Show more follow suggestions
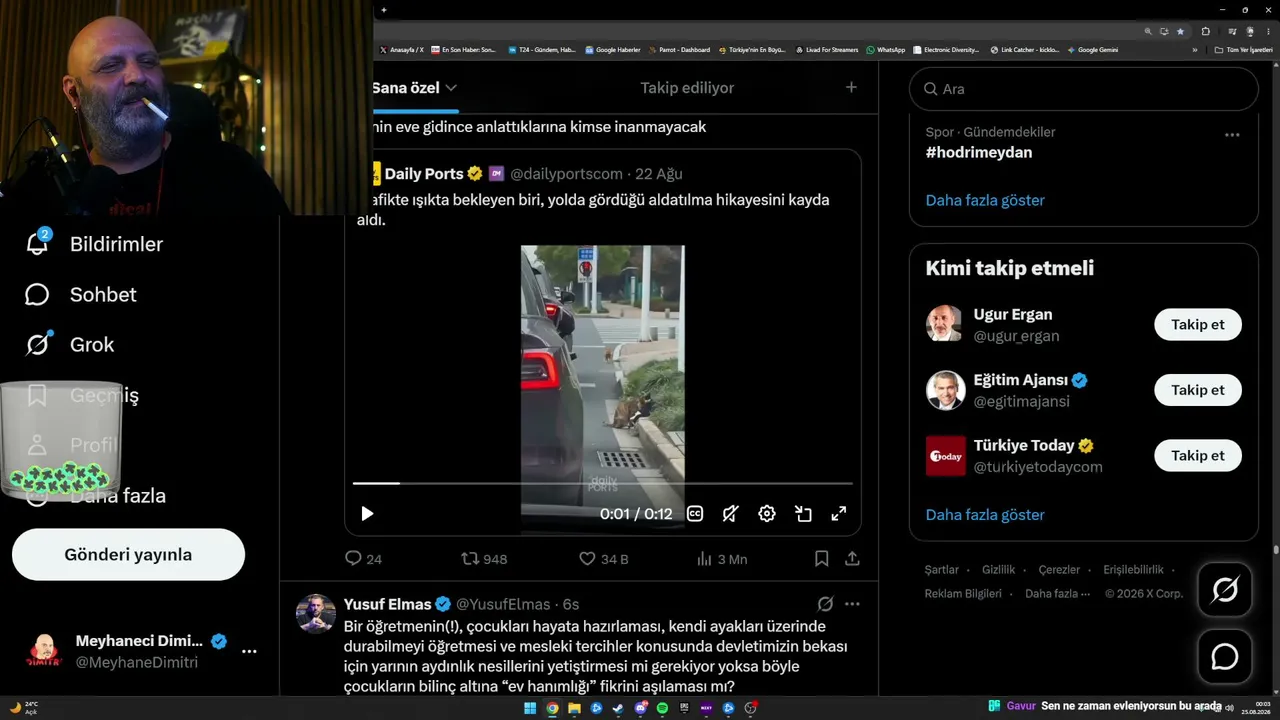Screen dimensions: 1280x720 (985, 515)
